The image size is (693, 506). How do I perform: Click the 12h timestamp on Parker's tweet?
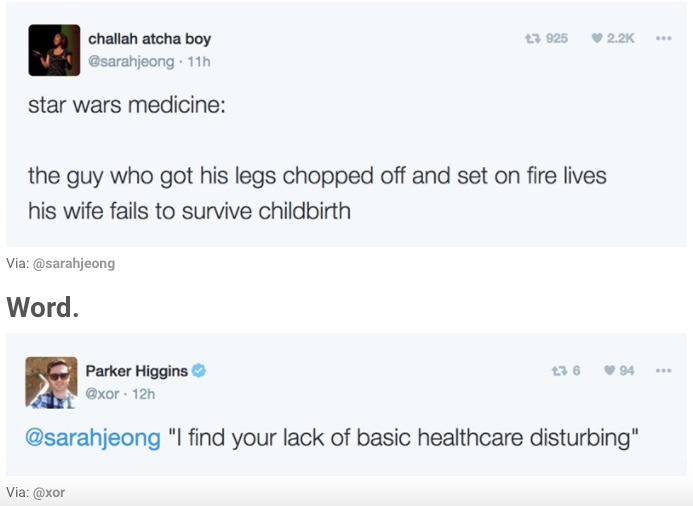click(144, 393)
